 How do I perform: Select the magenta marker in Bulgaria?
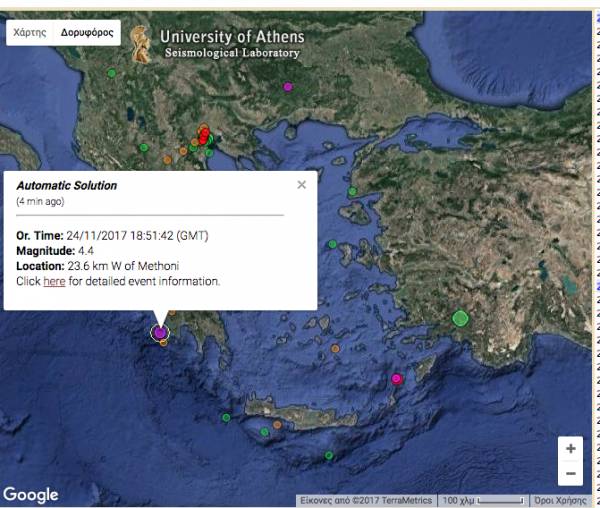tap(288, 87)
